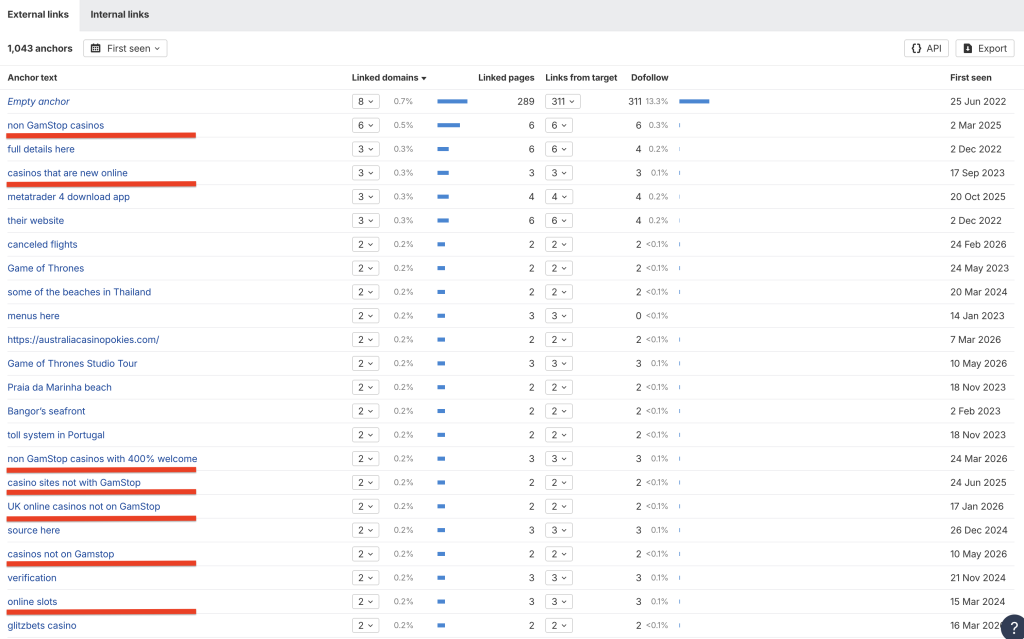This screenshot has height=639, width=1024.
Task: Open the menus here anchor
Action: point(33,316)
